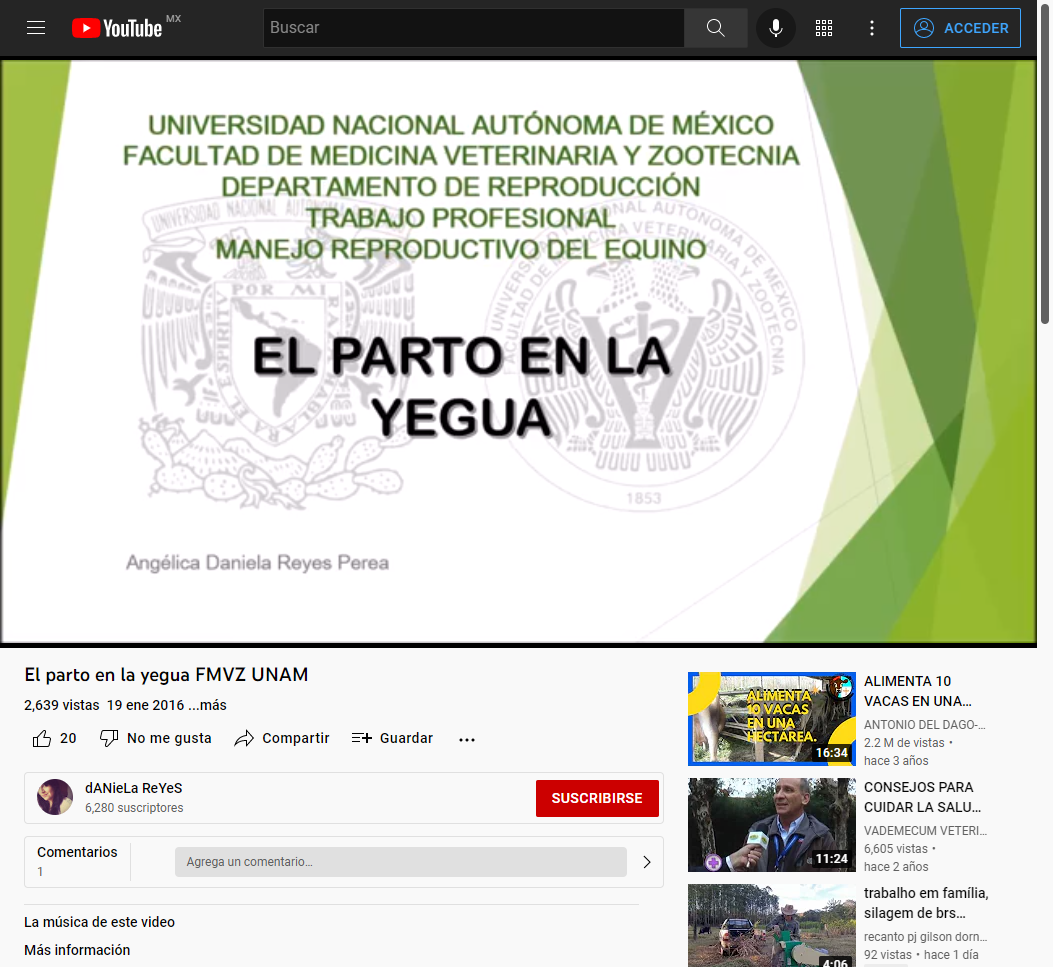Open trabalho em família video thumbnail

tap(772, 925)
